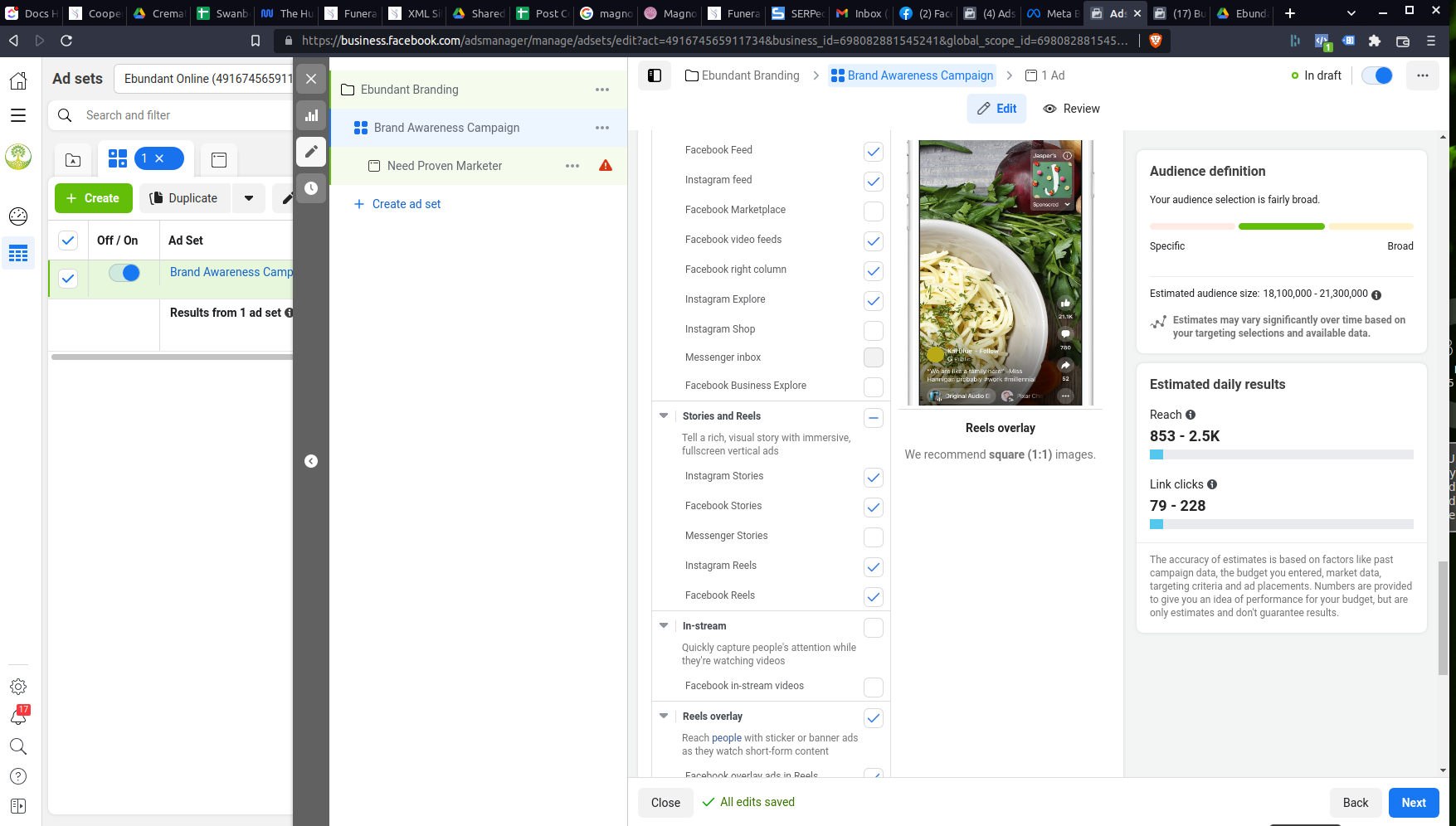
Task: Switch to the Review tab
Action: 1072,109
